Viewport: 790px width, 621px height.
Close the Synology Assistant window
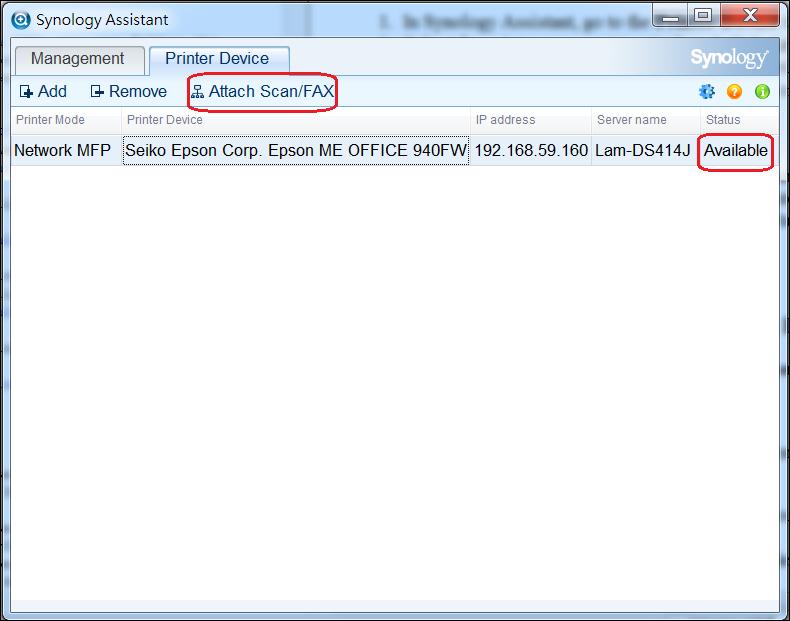click(750, 16)
